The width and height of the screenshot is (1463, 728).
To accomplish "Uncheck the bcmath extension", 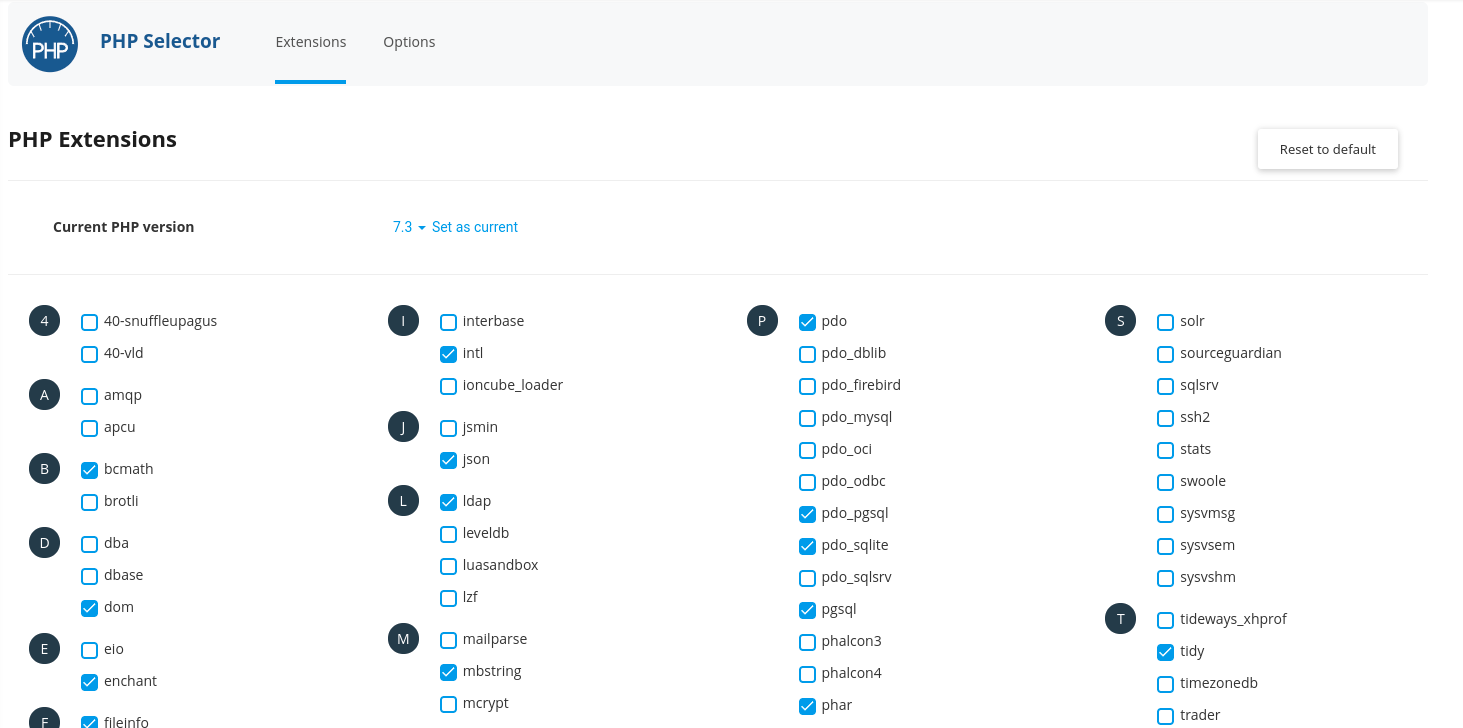I will tap(90, 470).
